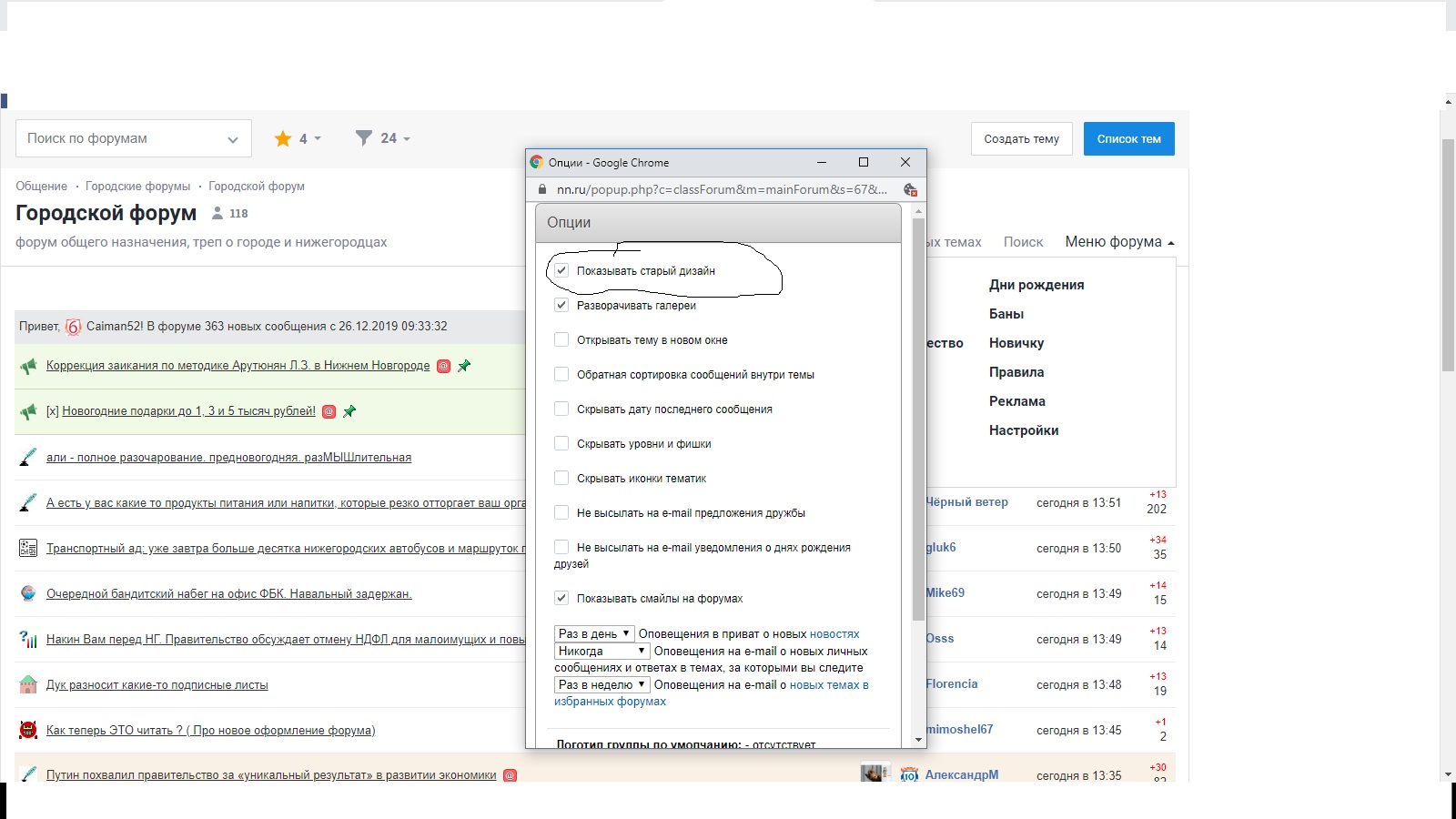
Task: Expand the Поиск по форумам combo box
Action: click(233, 139)
